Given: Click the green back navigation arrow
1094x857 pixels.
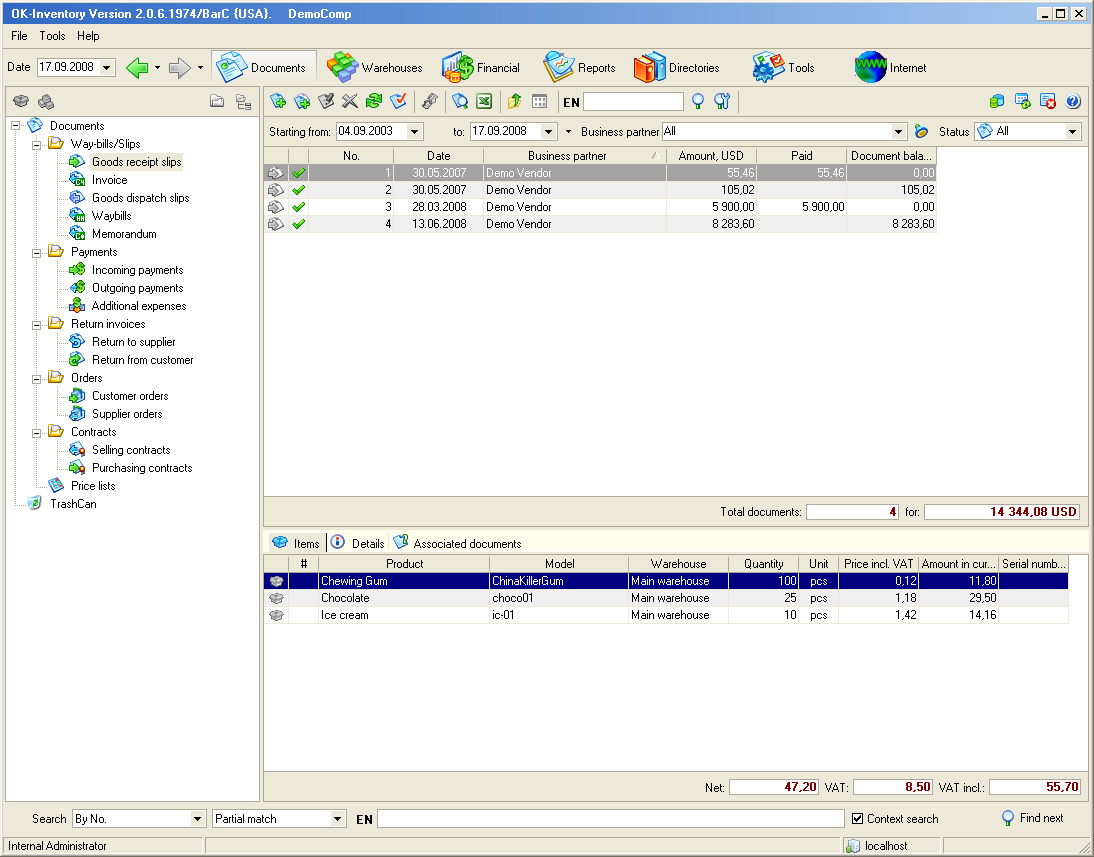Looking at the screenshot, I should pos(137,68).
